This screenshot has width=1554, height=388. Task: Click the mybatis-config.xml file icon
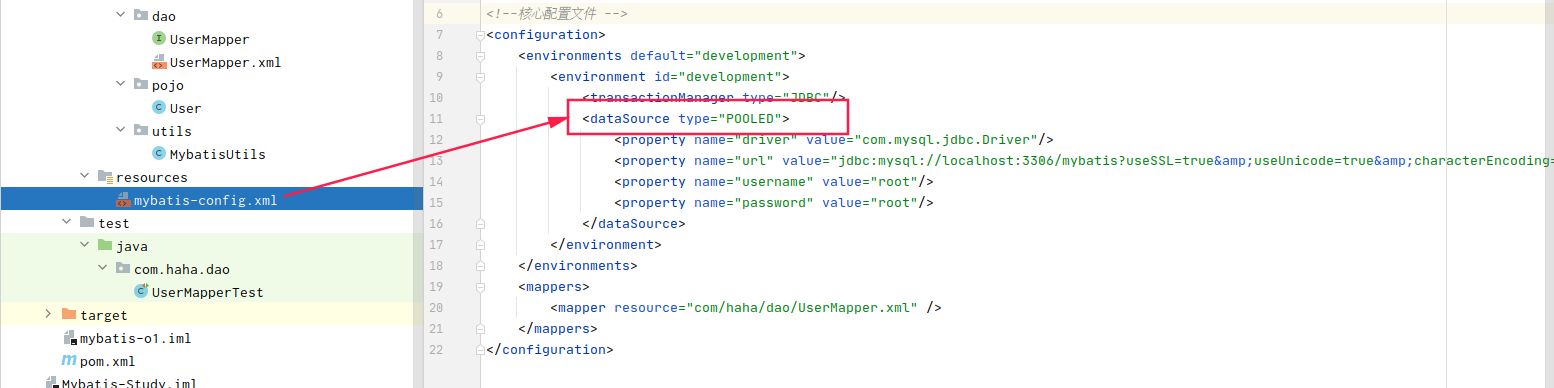pyautogui.click(x=122, y=200)
